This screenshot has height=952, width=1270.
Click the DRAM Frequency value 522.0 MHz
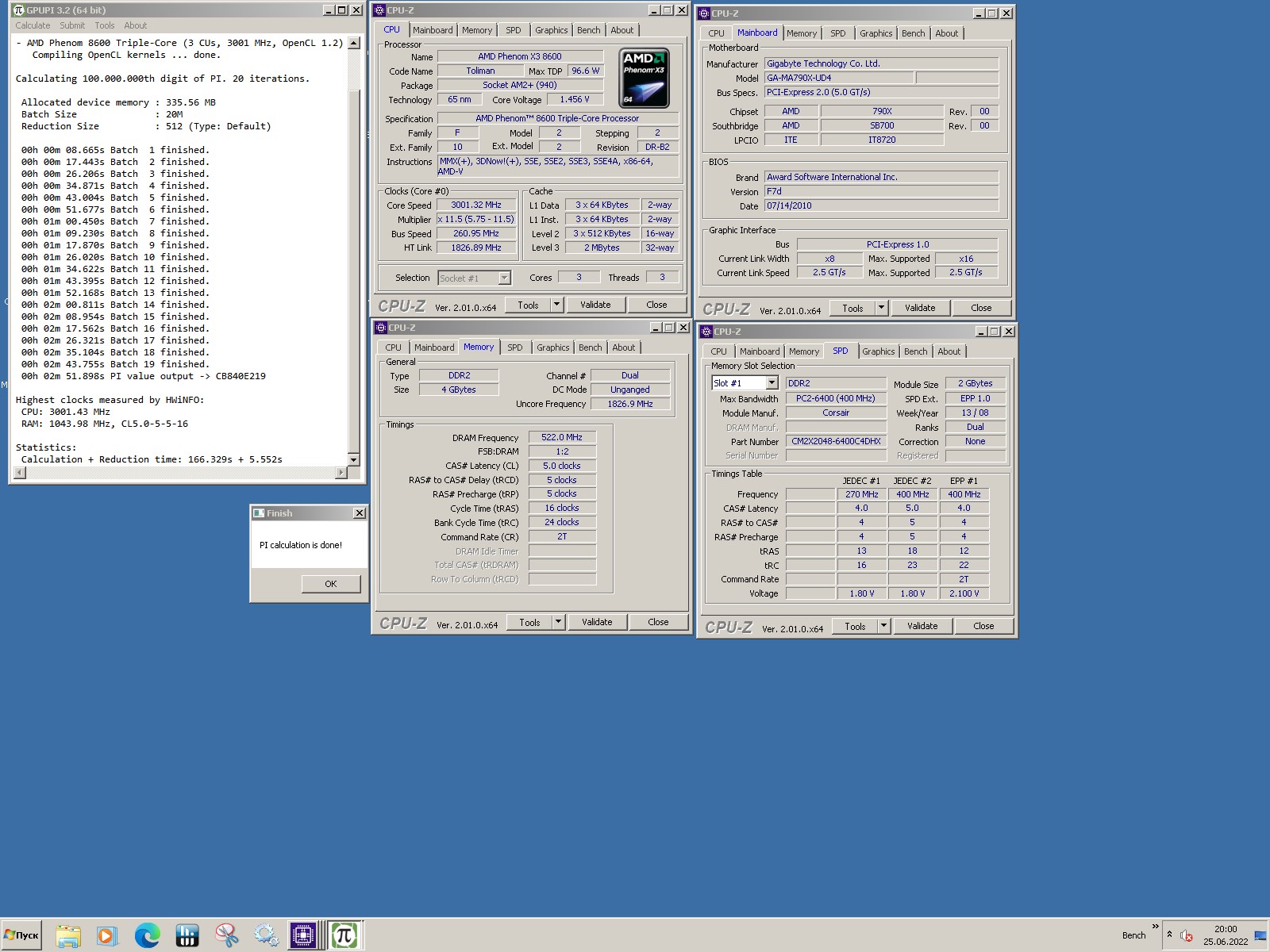pyautogui.click(x=562, y=437)
